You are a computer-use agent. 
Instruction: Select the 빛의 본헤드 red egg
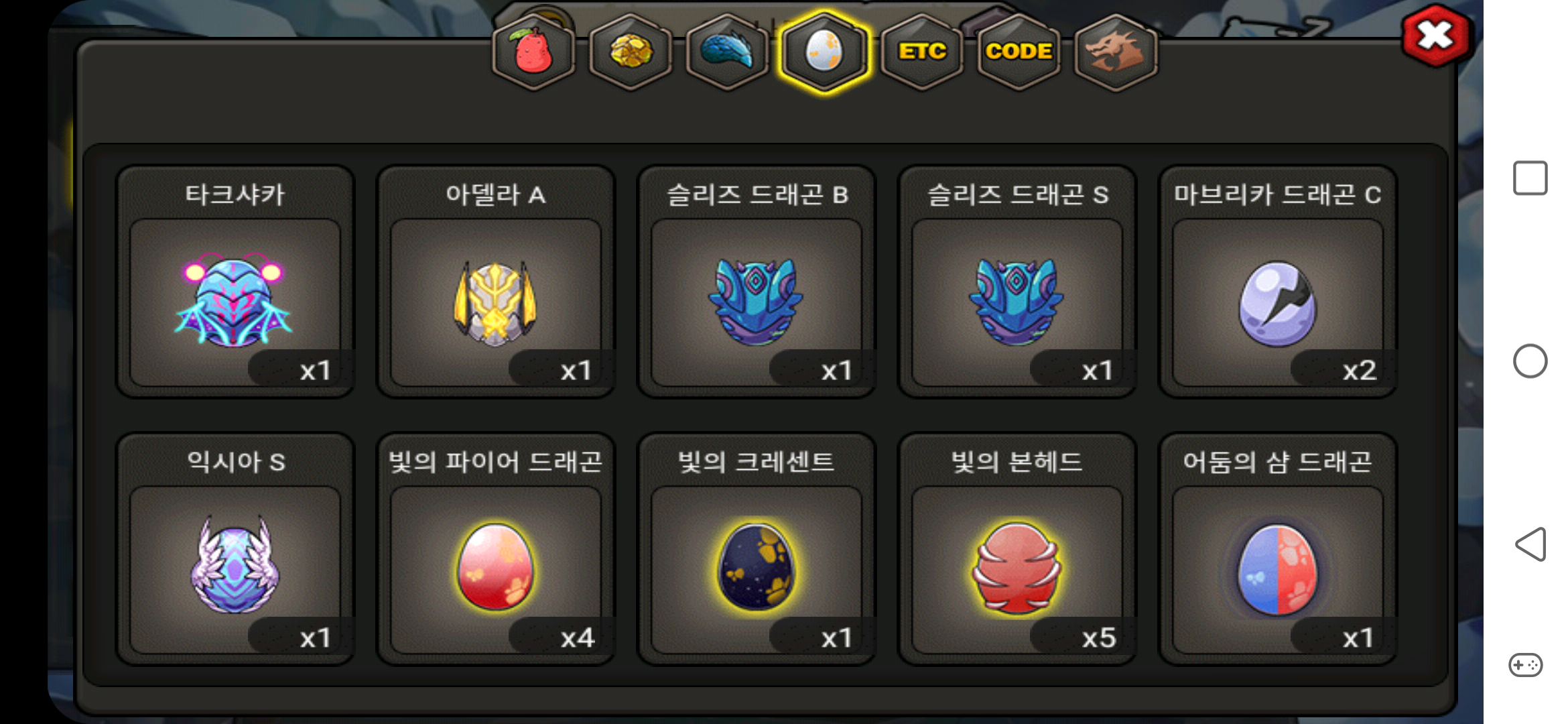1017,549
